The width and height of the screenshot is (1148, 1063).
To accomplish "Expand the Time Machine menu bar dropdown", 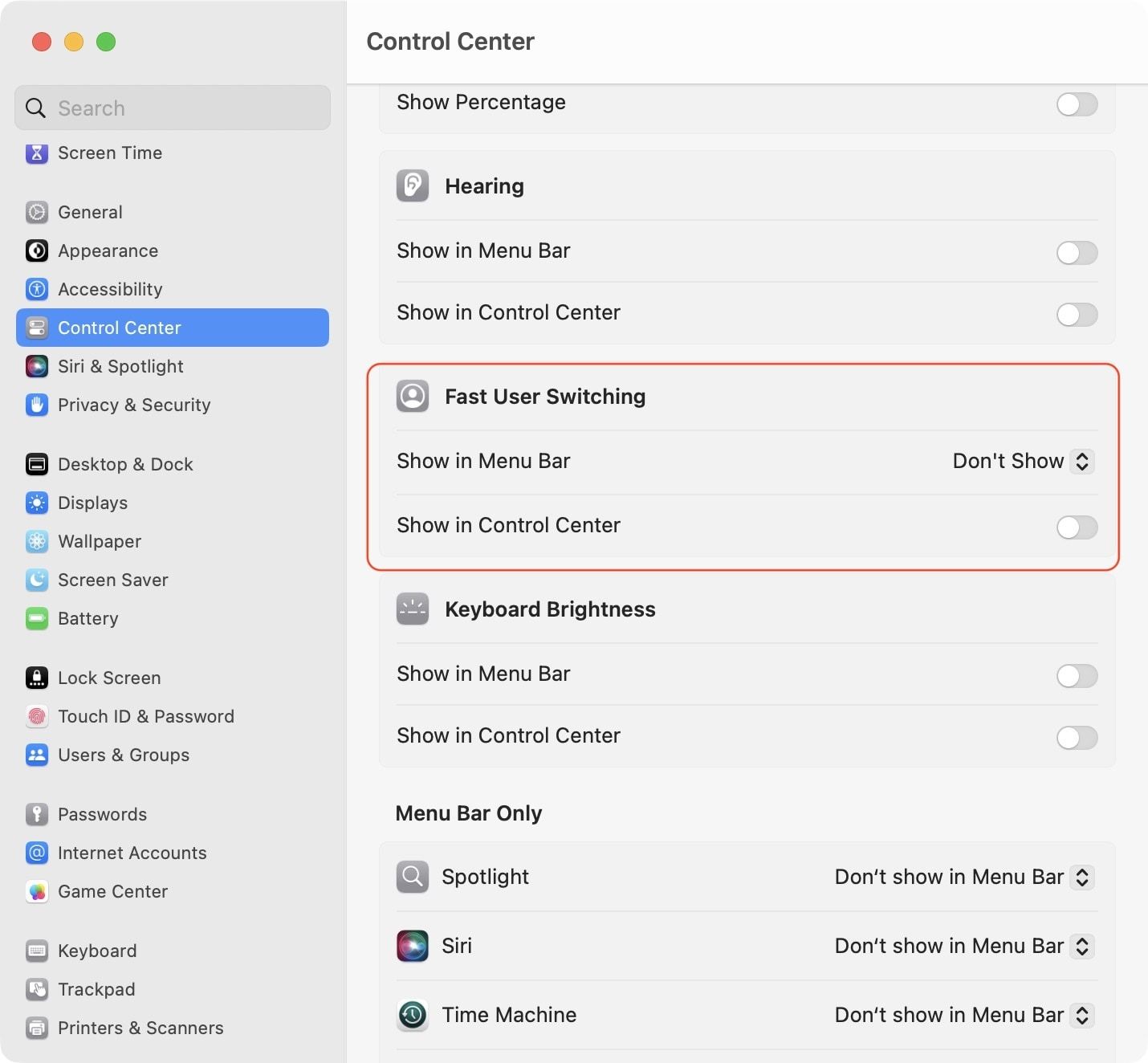I will [x=964, y=1015].
